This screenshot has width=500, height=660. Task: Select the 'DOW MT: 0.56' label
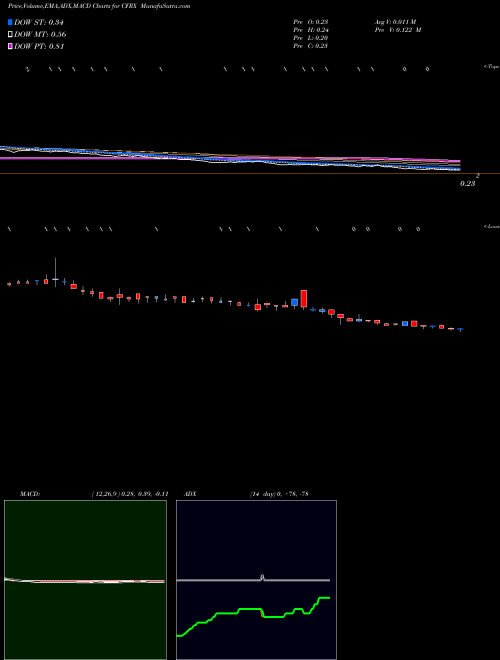click(40, 34)
